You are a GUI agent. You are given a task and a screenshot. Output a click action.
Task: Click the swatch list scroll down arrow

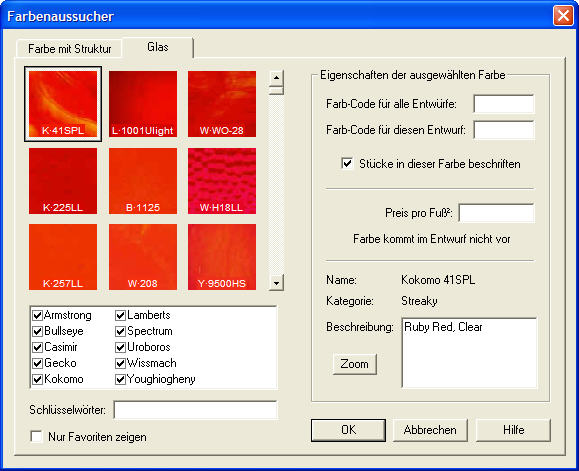276,283
